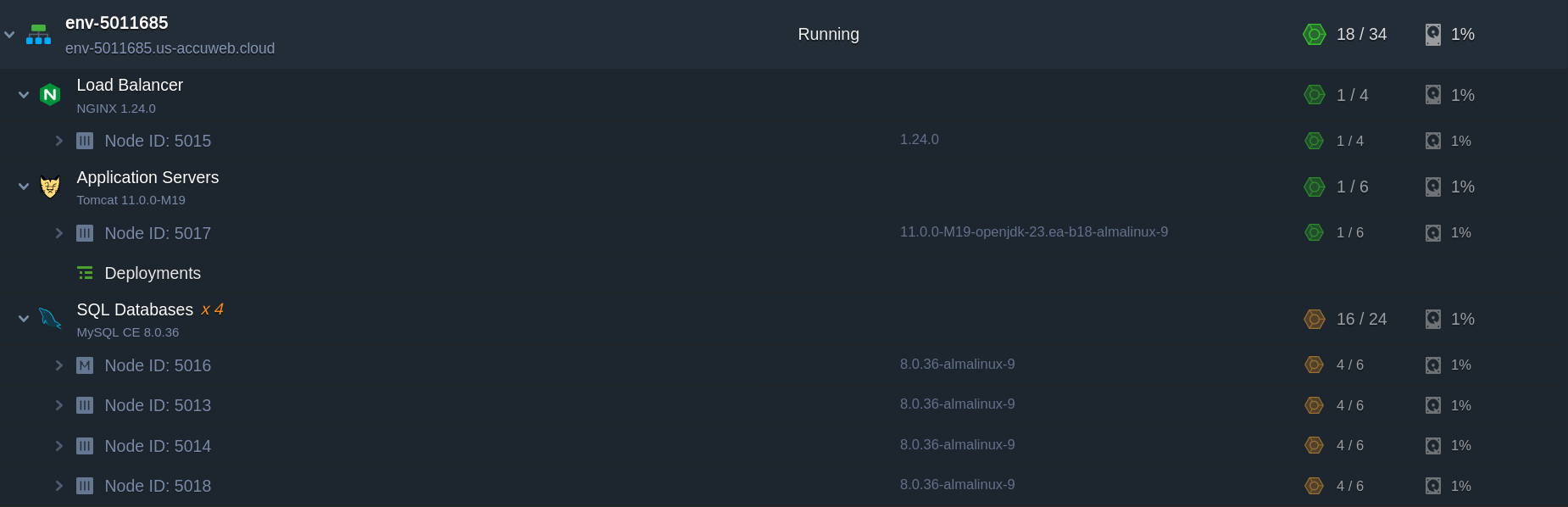Image resolution: width=1568 pixels, height=507 pixels.
Task: Collapse the env-5011685 environment row
Action: click(9, 35)
